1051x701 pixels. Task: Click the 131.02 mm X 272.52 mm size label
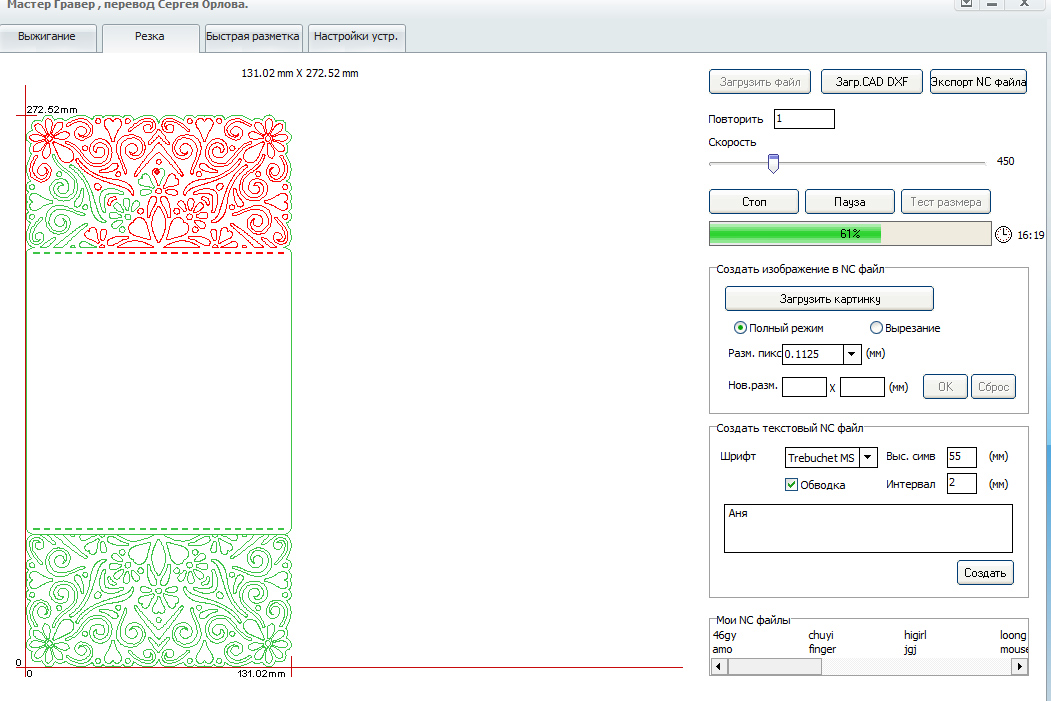point(300,73)
